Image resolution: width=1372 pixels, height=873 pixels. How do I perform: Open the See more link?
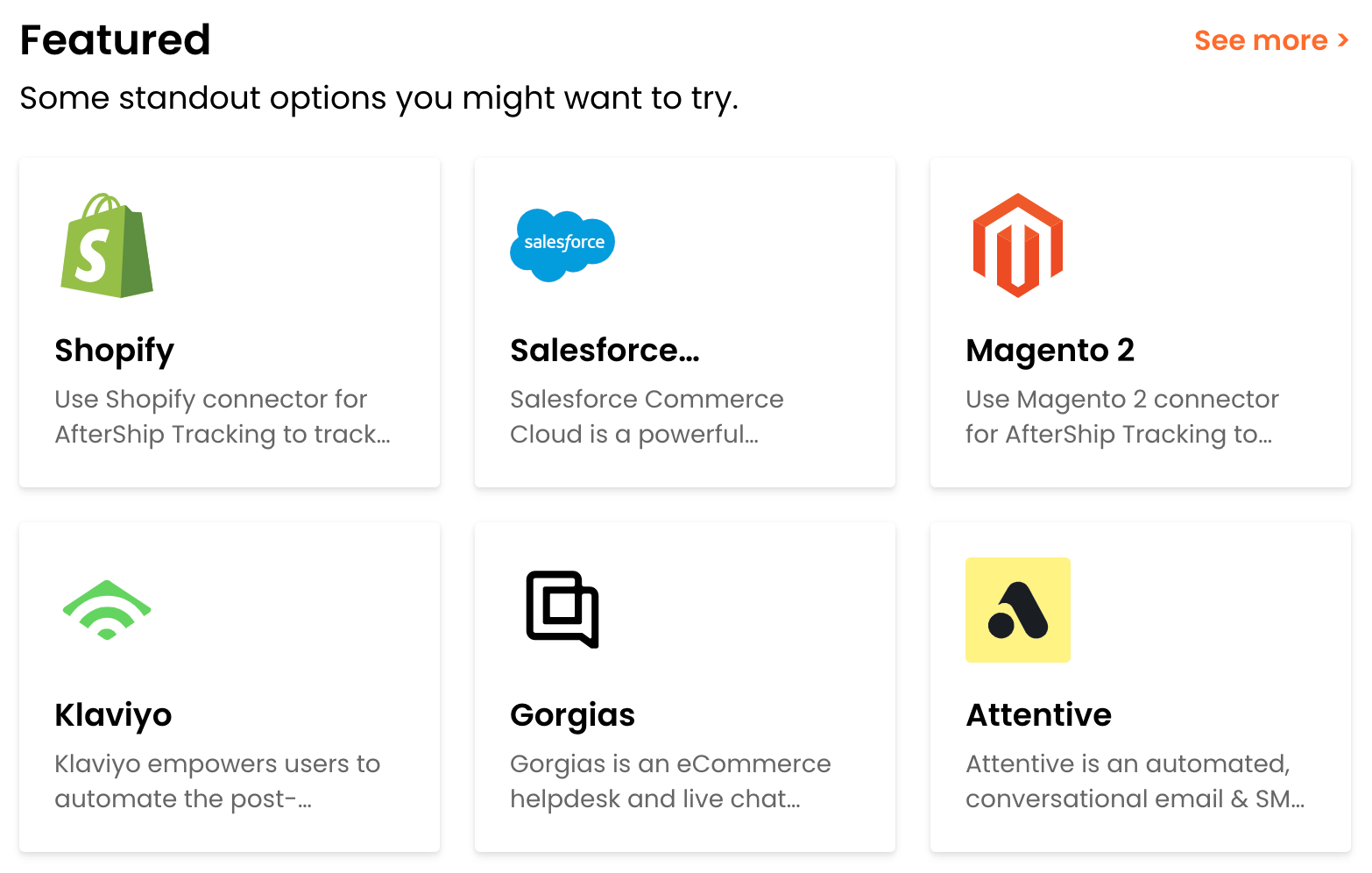click(x=1261, y=40)
